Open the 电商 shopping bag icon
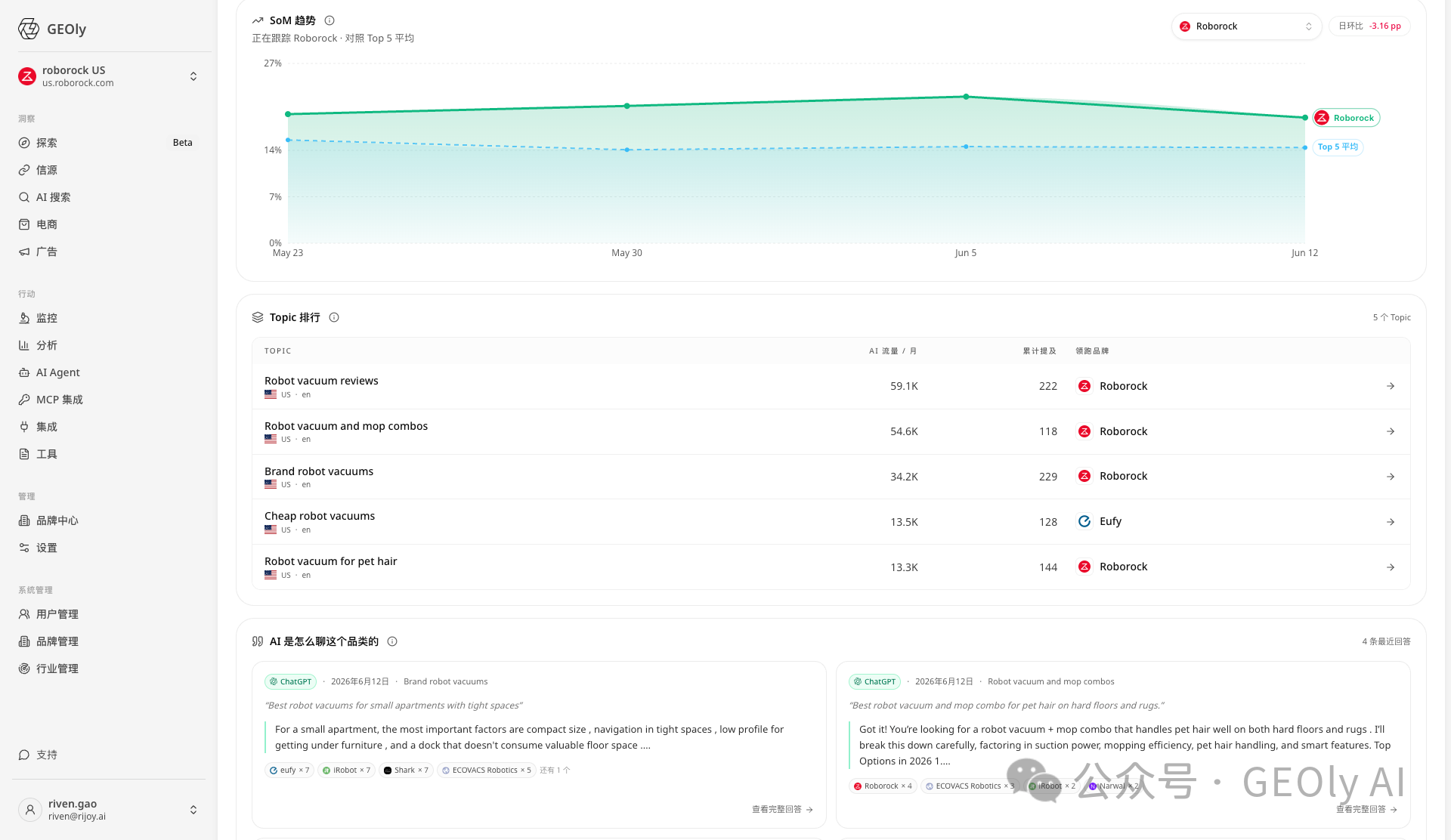This screenshot has width=1451, height=840. point(24,224)
